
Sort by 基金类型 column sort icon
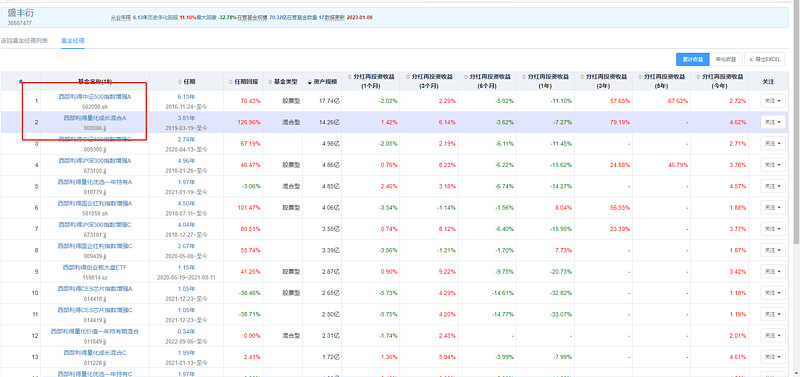pyautogui.click(x=269, y=82)
